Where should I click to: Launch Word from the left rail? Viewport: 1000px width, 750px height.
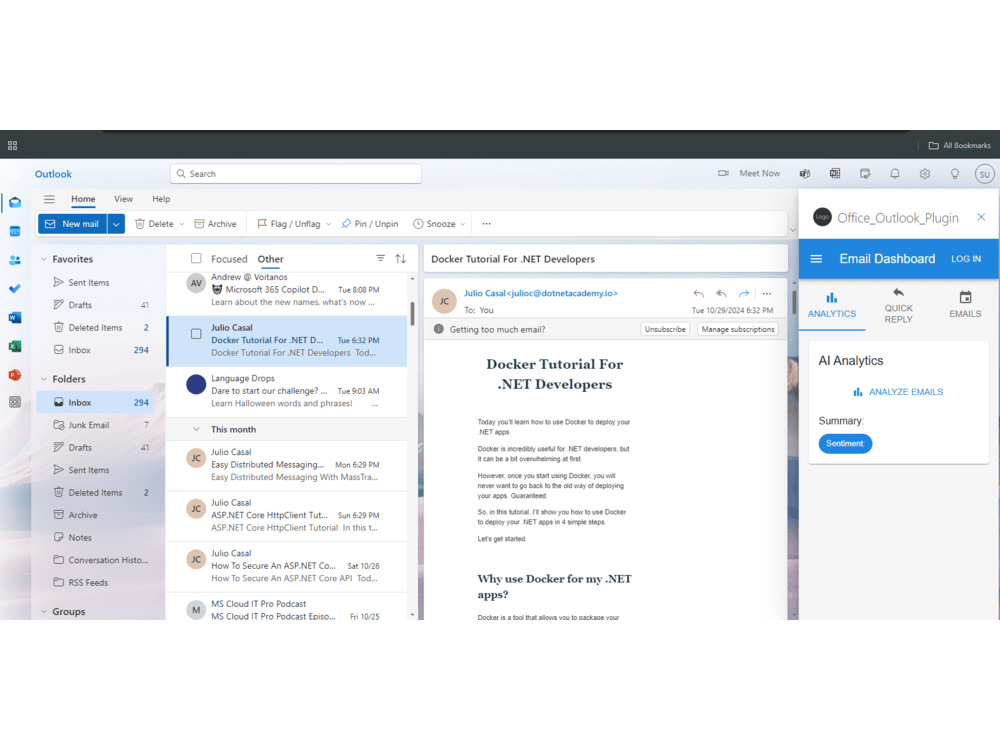click(x=15, y=318)
